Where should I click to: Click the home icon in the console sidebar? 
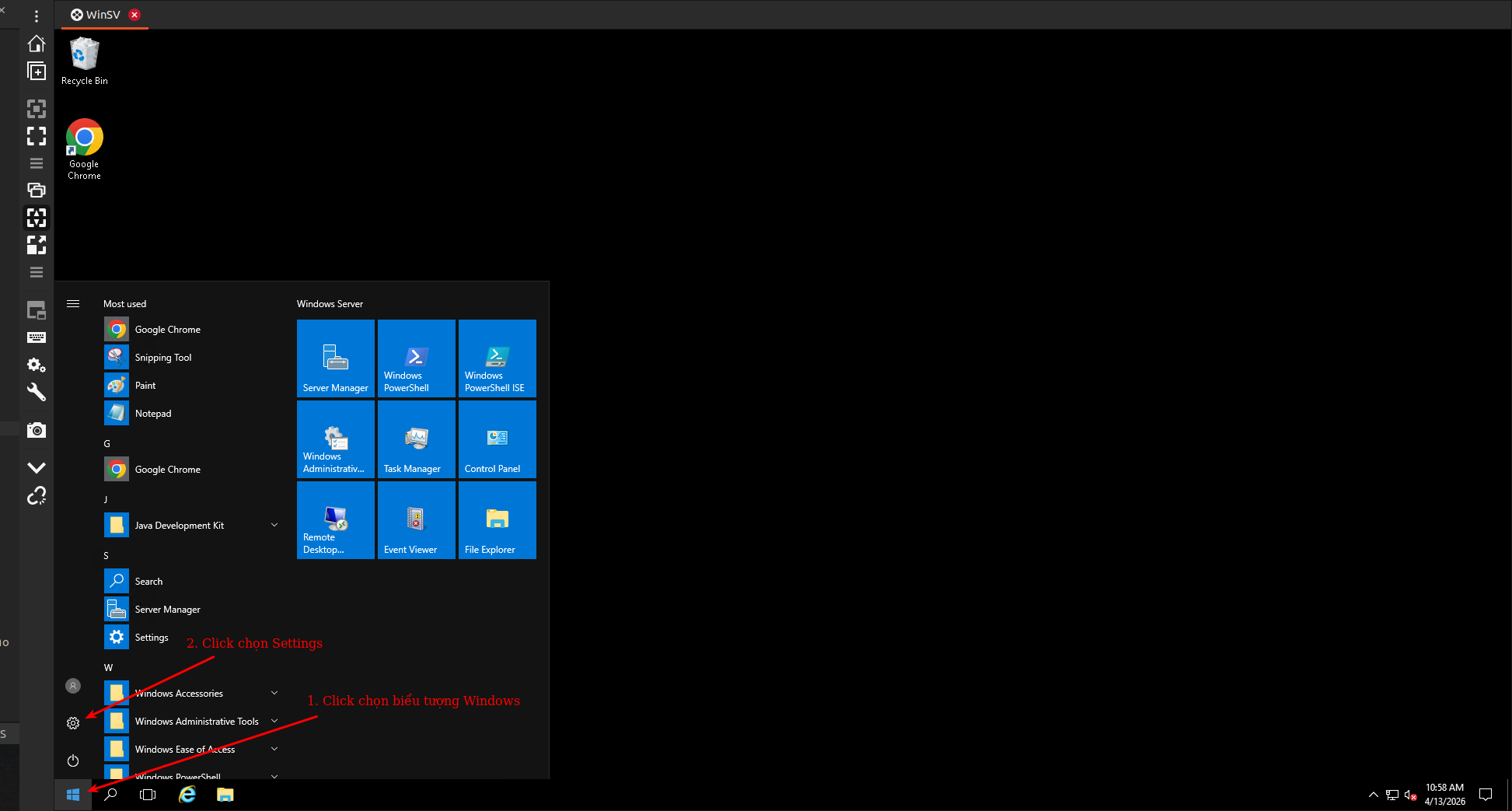pos(37,44)
